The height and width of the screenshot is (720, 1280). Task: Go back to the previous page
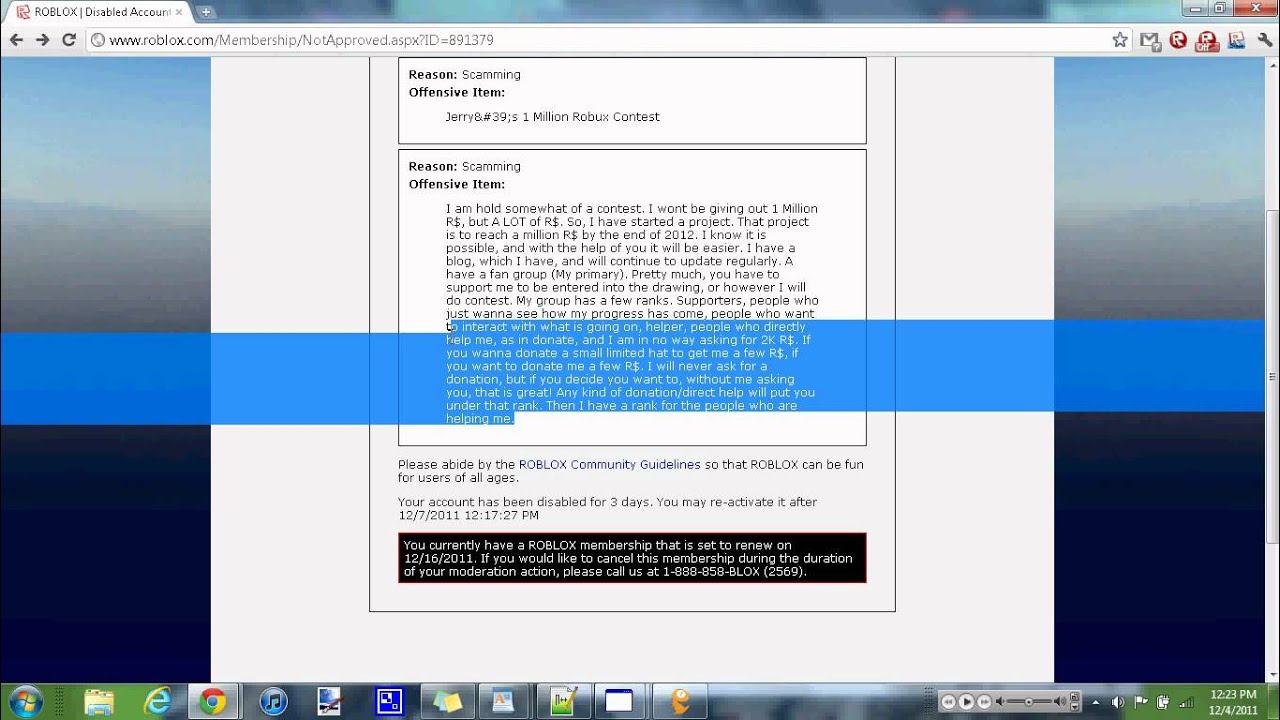[x=16, y=40]
